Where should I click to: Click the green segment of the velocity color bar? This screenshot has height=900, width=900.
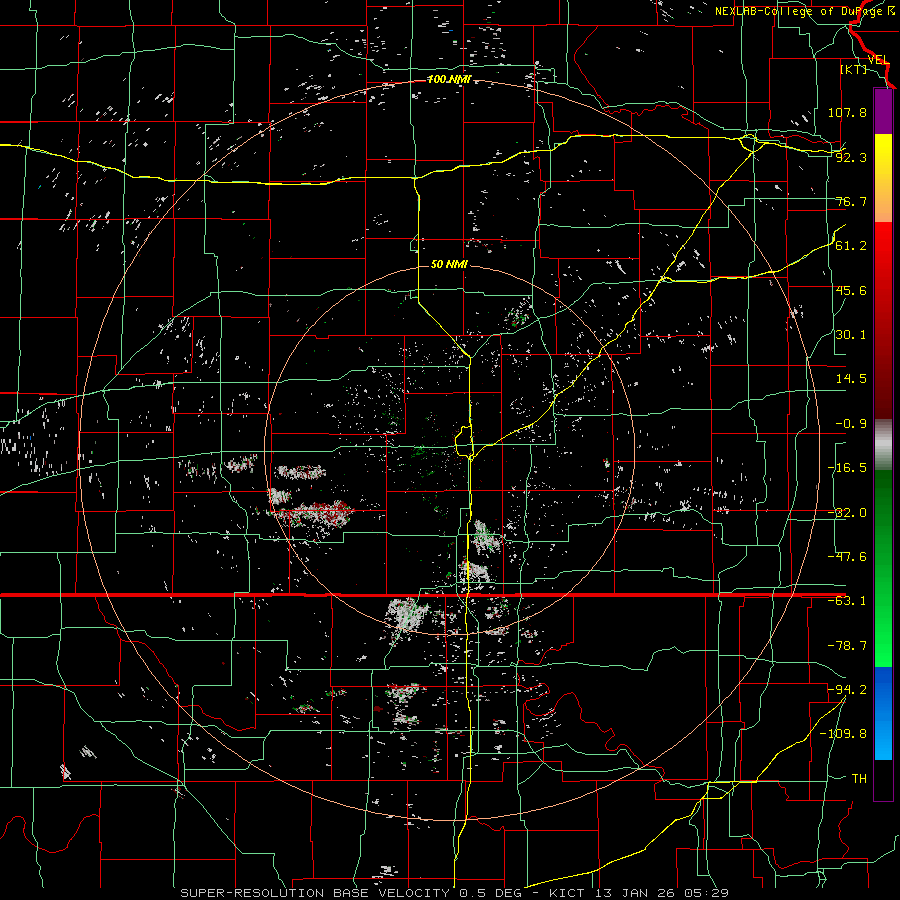(883, 568)
